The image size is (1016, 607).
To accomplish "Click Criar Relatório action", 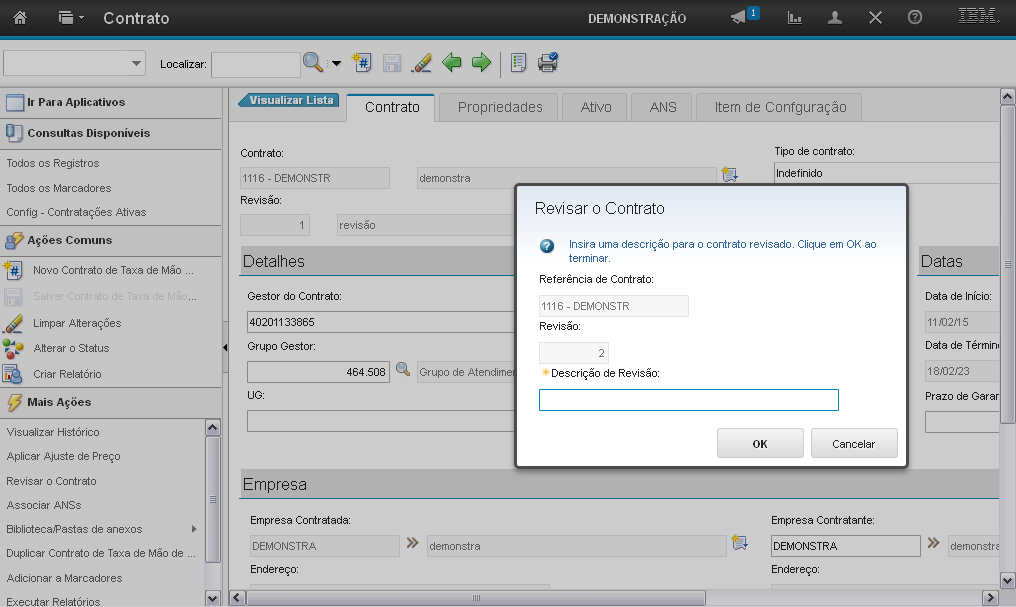I will coord(67,374).
